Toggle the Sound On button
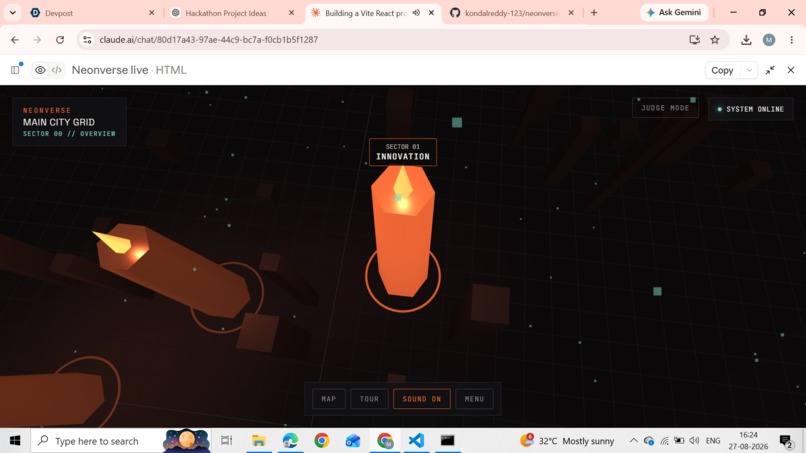Image resolution: width=806 pixels, height=453 pixels. coord(422,399)
